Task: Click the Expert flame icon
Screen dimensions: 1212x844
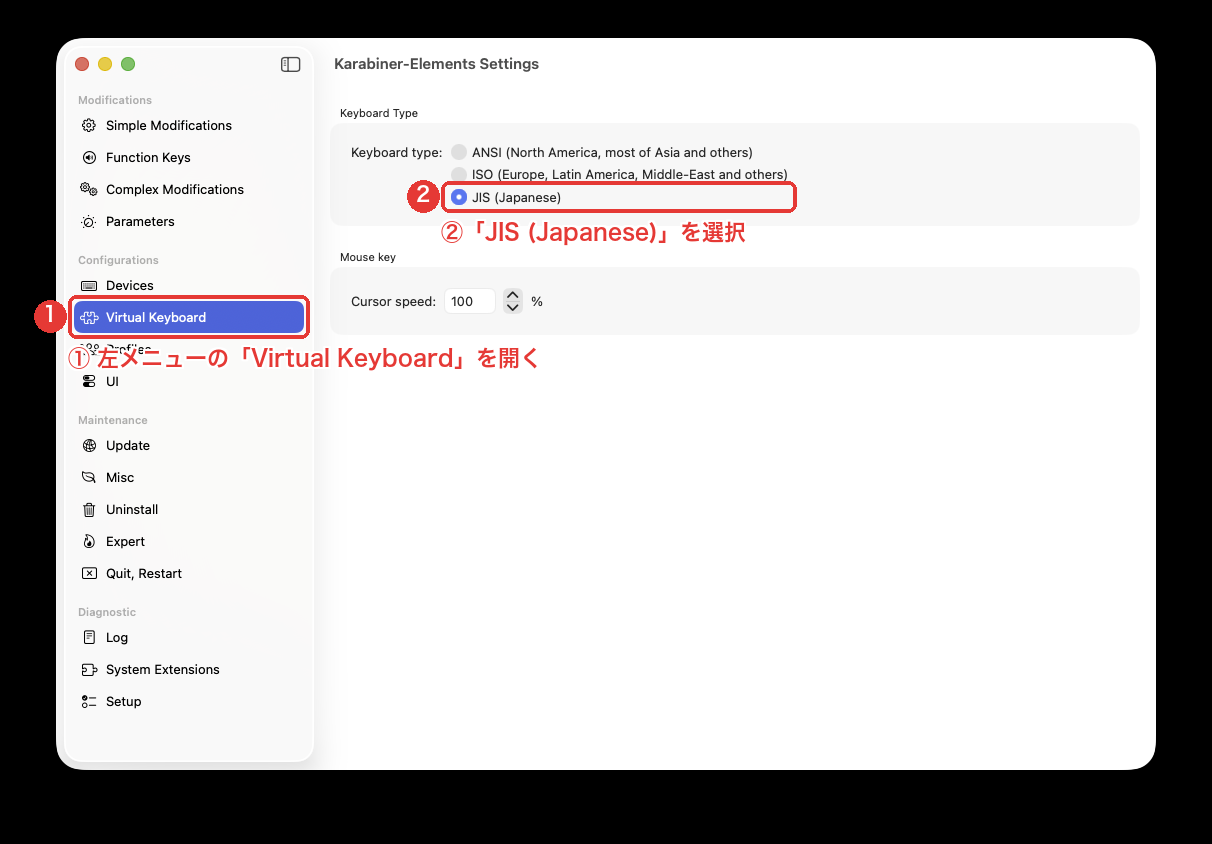Action: coord(88,541)
